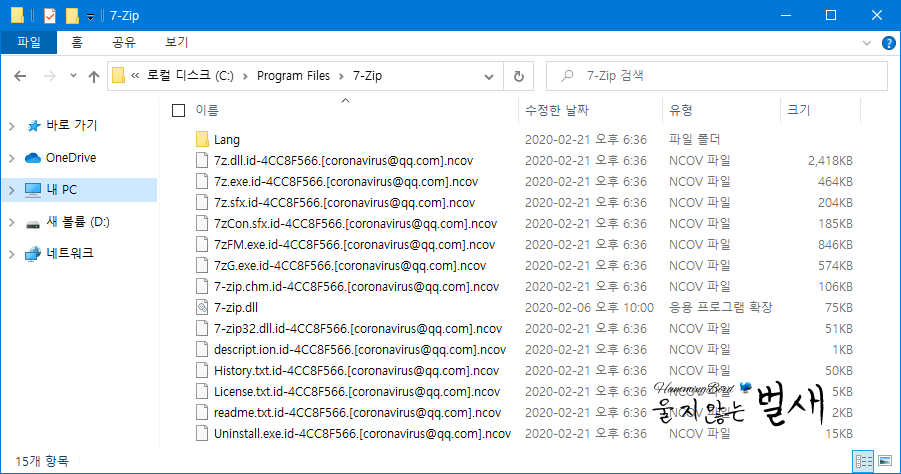
Task: Sort by the 크기 column header
Action: [798, 110]
